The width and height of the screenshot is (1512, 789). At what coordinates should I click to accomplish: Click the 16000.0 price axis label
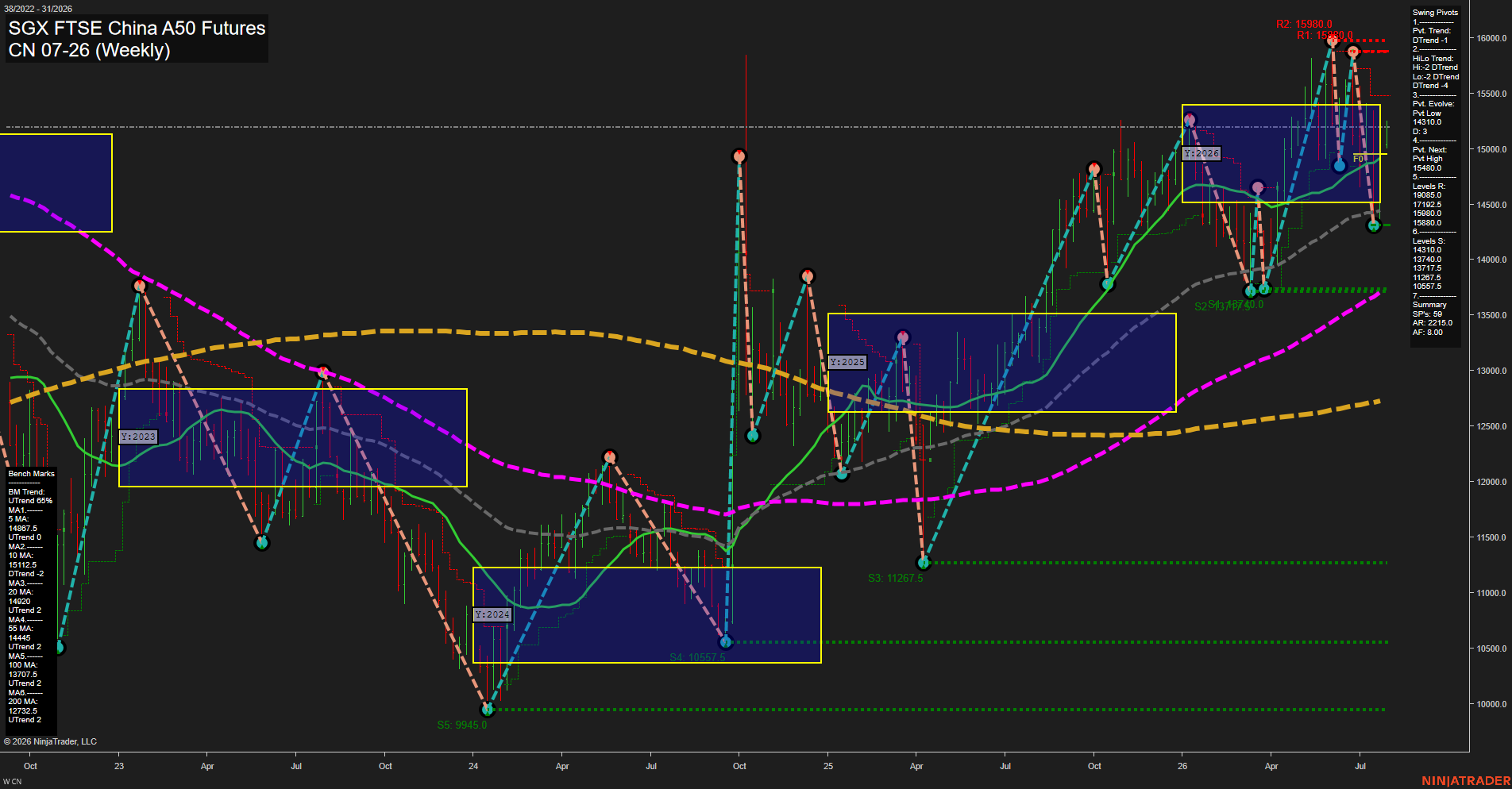coord(1491,38)
